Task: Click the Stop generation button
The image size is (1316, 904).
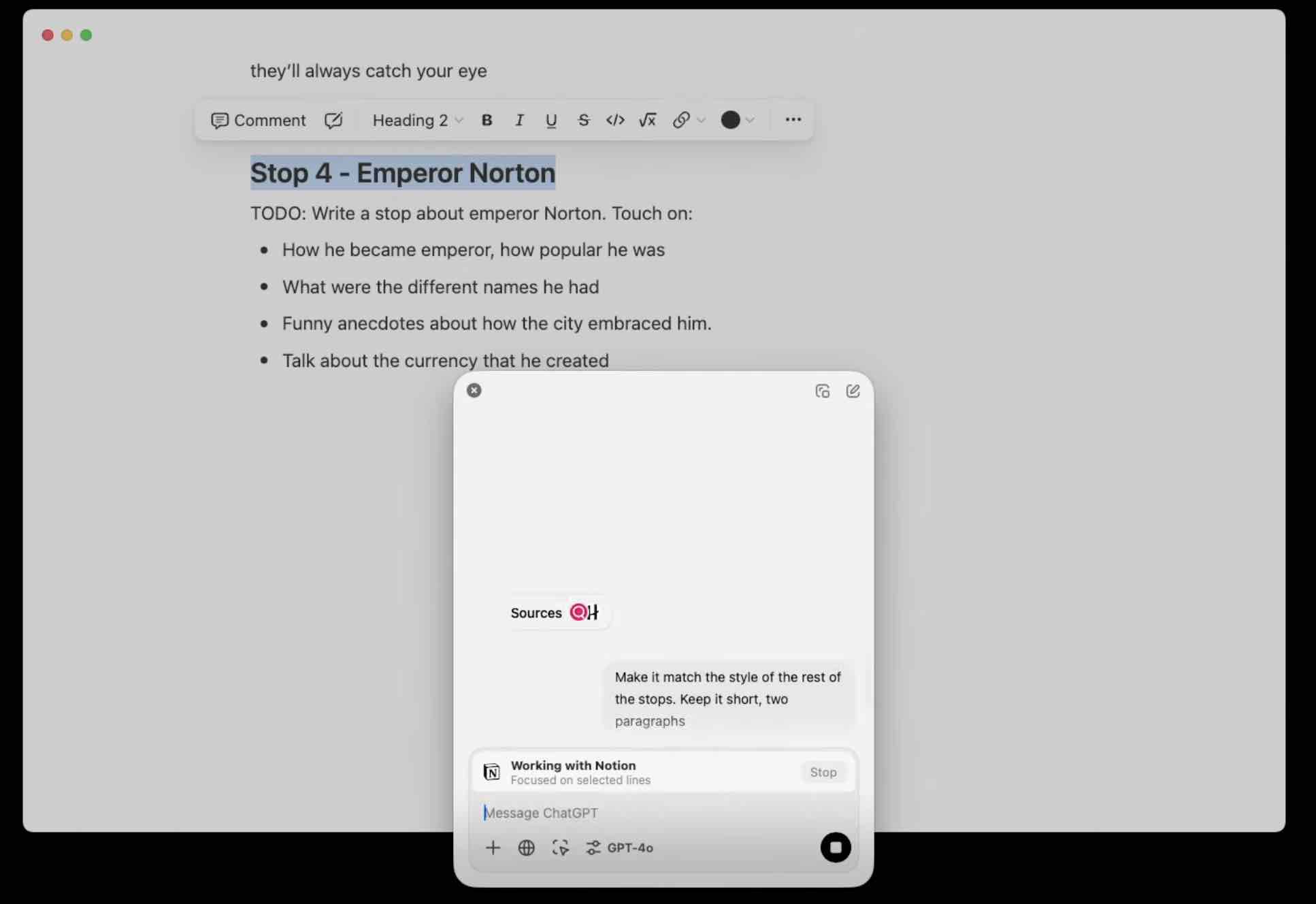Action: (836, 846)
